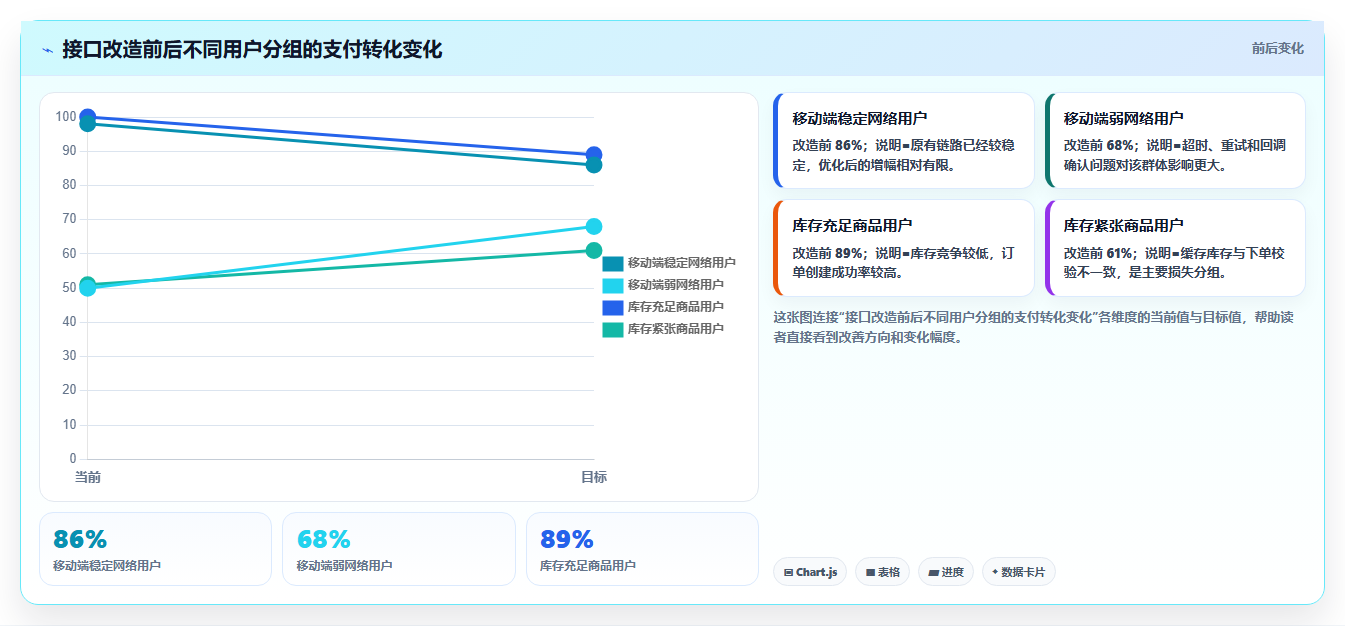This screenshot has width=1345, height=626.
Task: Select the 89% stat card value
Action: (x=567, y=540)
